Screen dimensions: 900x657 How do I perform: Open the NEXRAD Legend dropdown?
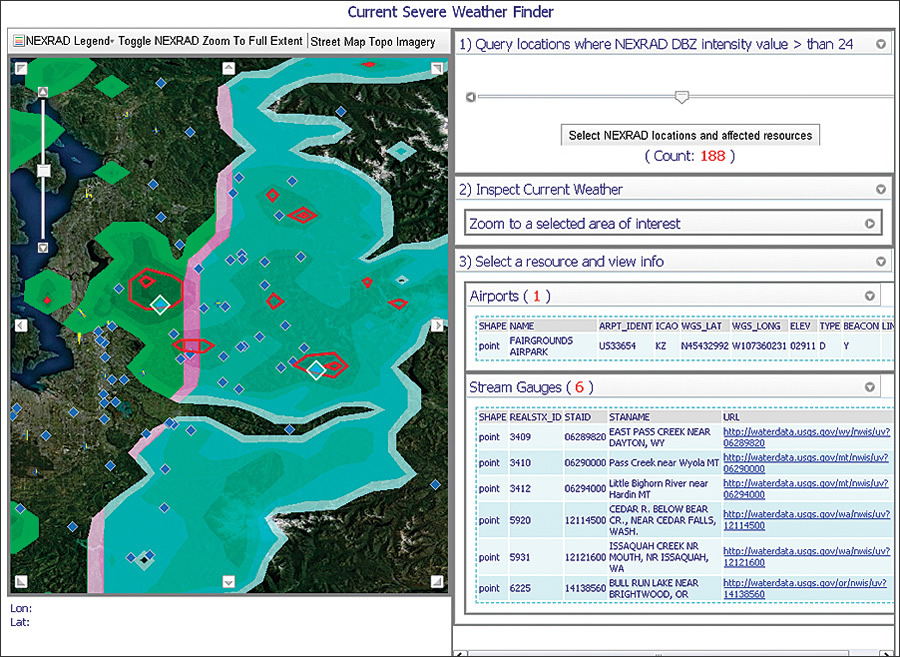(x=69, y=41)
